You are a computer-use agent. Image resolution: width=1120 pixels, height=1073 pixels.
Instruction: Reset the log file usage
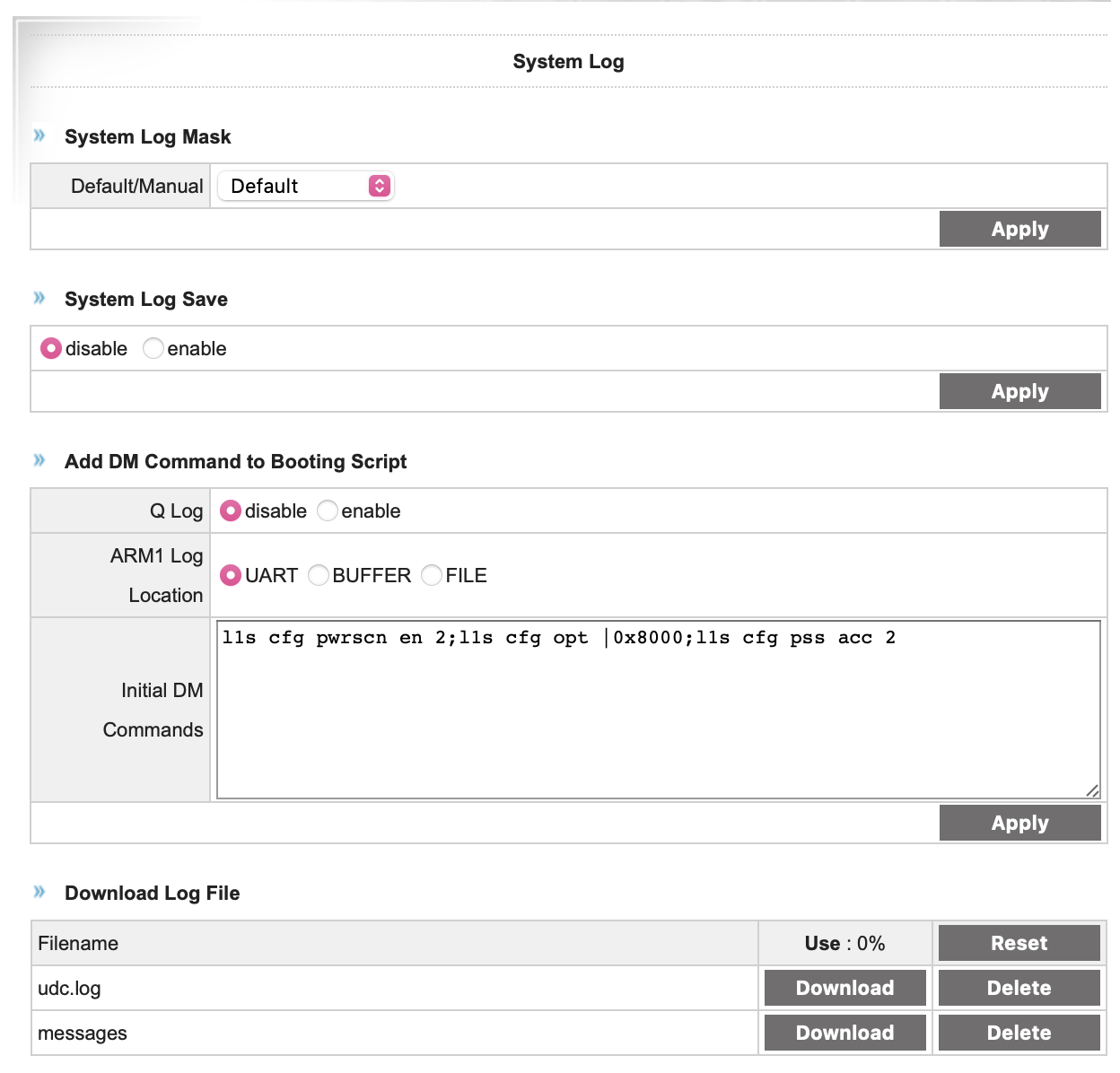(x=1019, y=943)
